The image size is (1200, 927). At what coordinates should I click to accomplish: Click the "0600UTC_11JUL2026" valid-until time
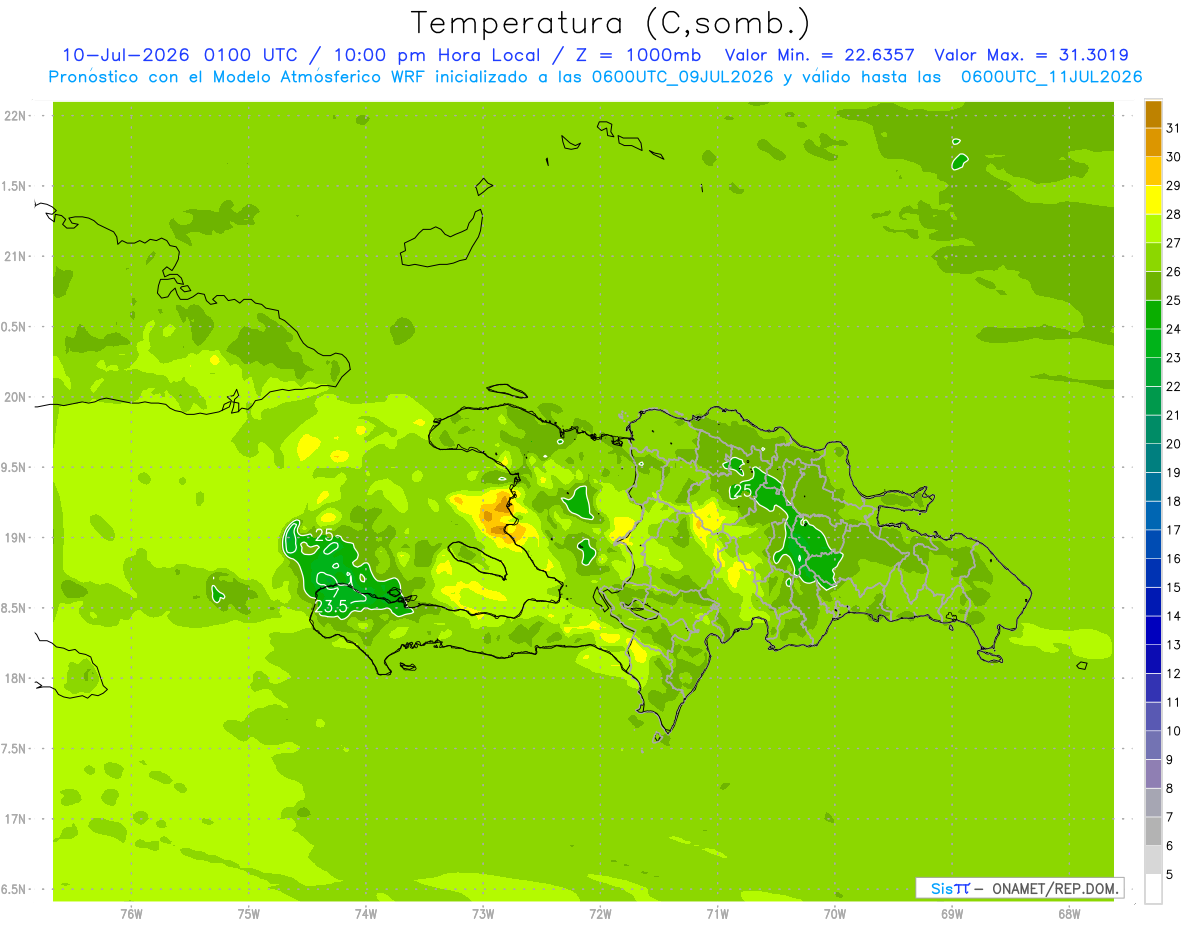1051,77
